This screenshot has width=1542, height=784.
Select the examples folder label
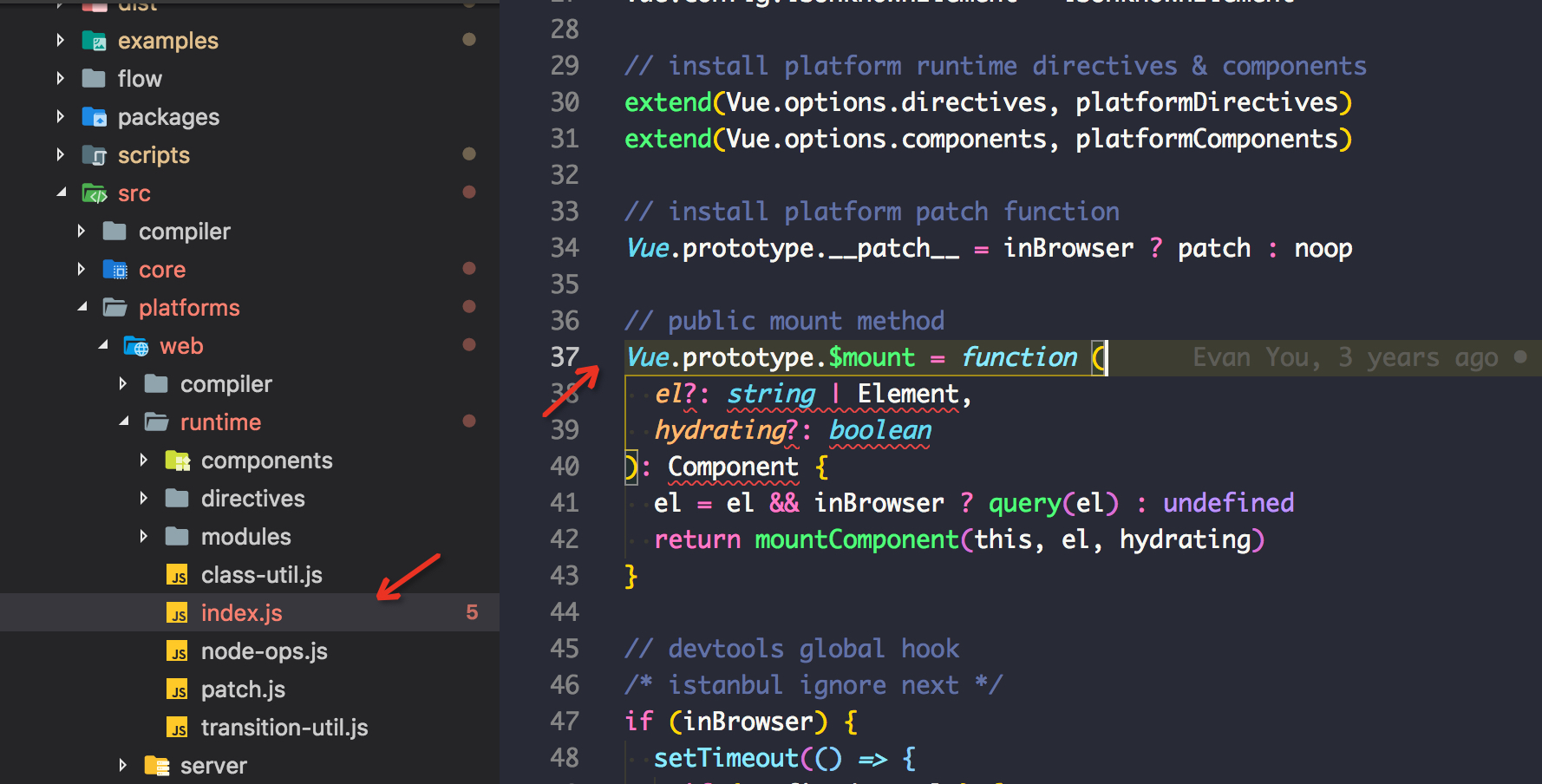[x=168, y=41]
